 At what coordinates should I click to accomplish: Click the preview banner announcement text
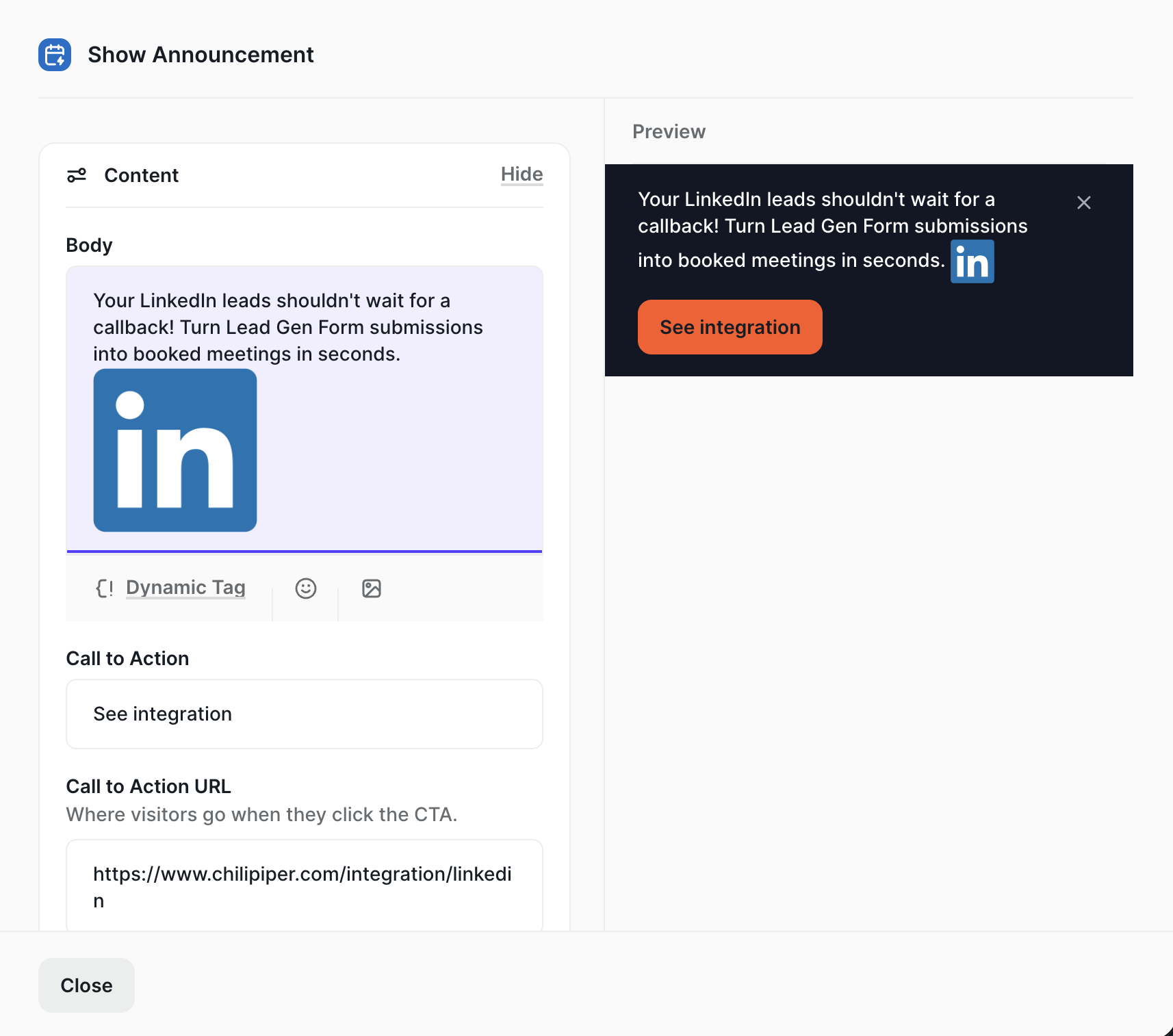coord(832,229)
